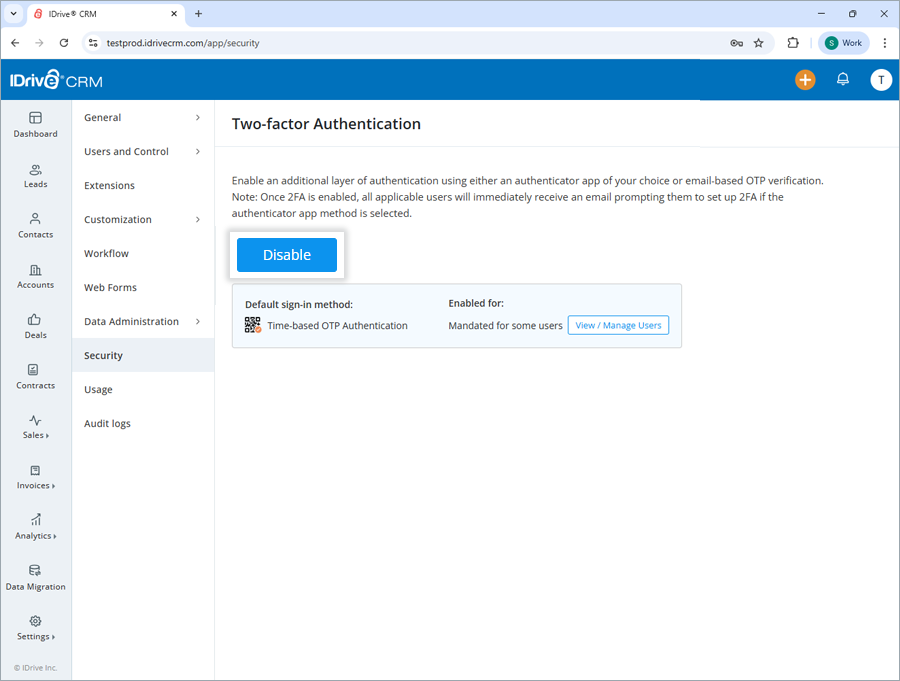Open the Accounts section

35,277
